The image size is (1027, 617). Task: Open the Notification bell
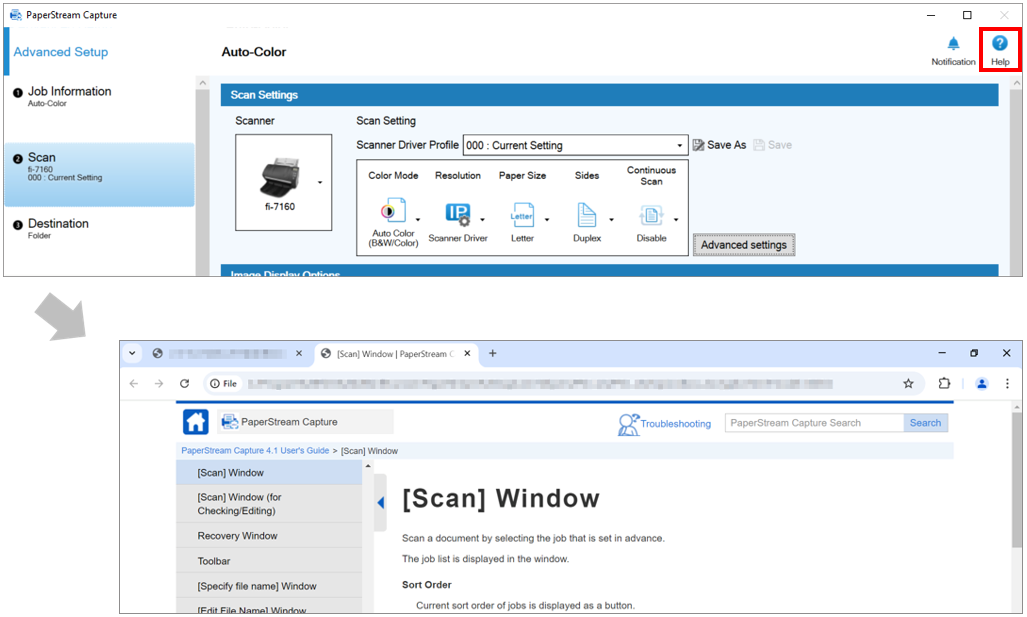click(953, 50)
